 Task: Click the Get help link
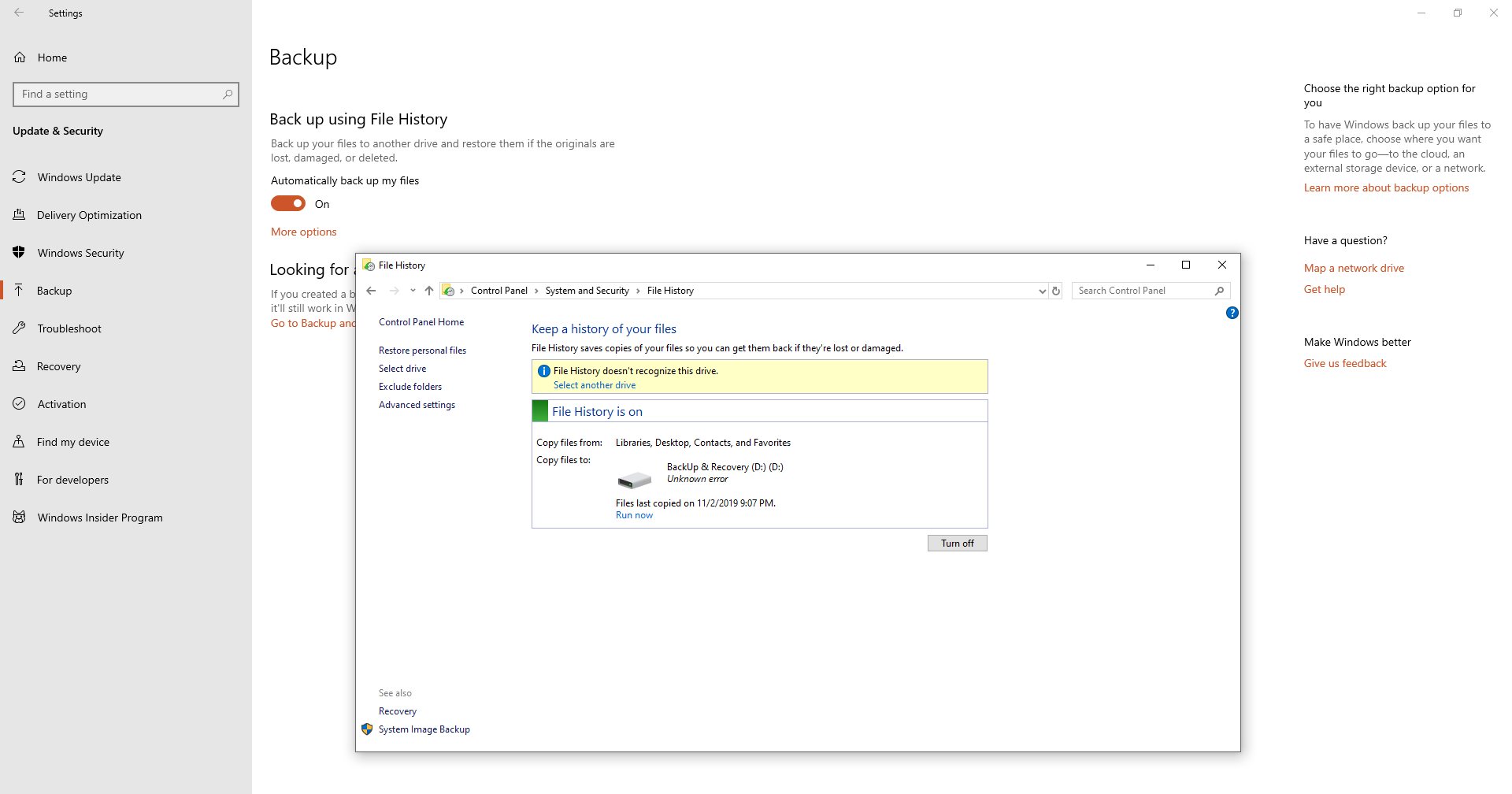click(1325, 289)
